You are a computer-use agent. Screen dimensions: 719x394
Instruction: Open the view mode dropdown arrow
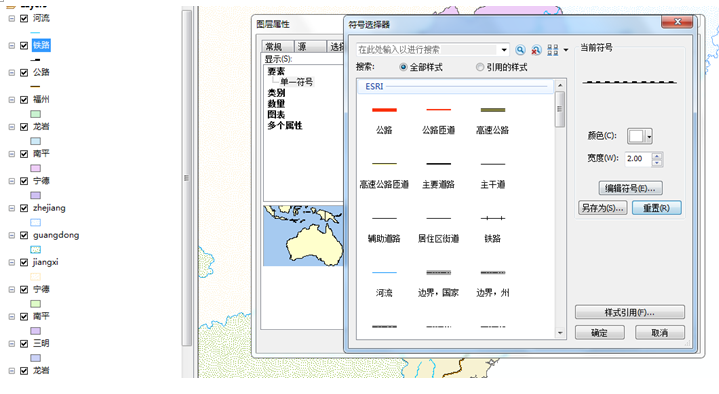pos(566,50)
